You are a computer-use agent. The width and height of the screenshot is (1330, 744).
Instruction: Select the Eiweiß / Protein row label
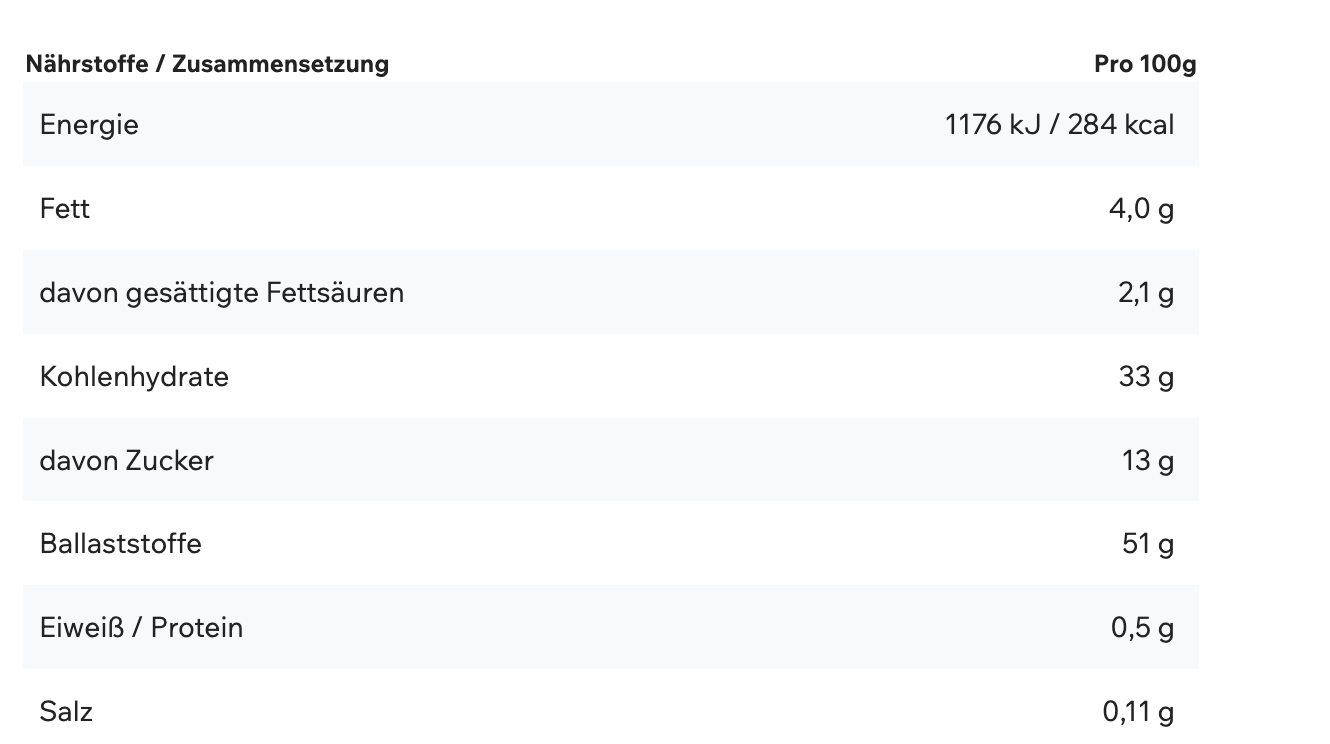tap(142, 628)
